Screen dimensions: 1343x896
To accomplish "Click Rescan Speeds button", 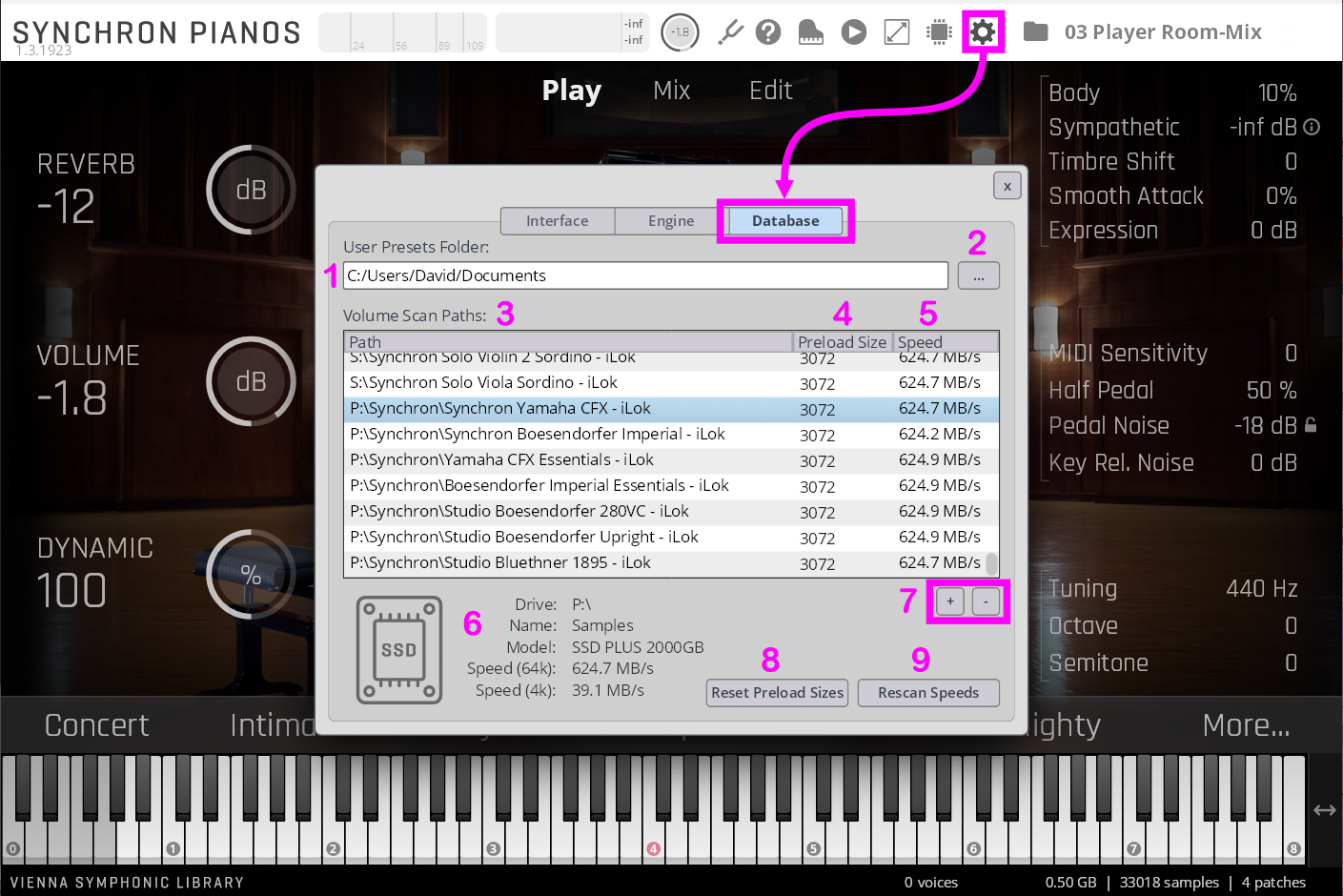I will (x=928, y=693).
